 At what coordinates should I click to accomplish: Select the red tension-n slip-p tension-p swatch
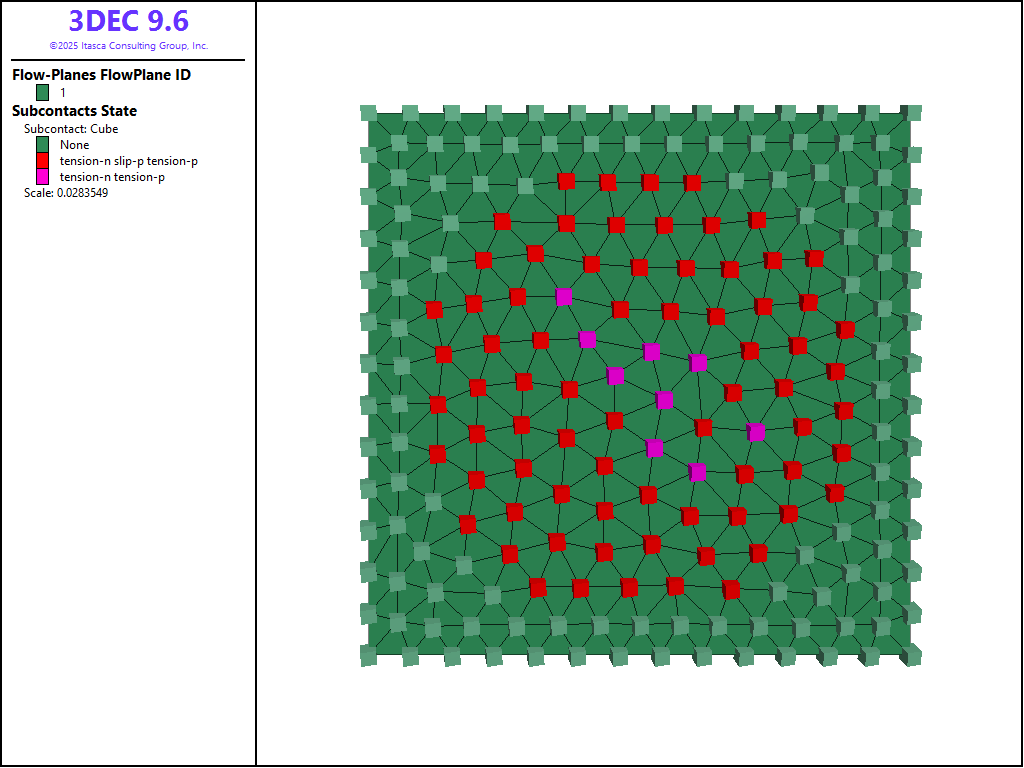[x=43, y=161]
